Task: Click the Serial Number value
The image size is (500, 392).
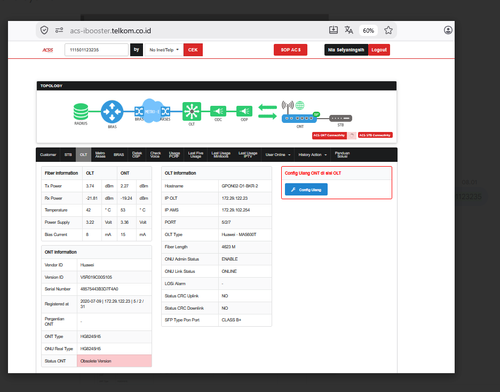Action: pyautogui.click(x=99, y=289)
